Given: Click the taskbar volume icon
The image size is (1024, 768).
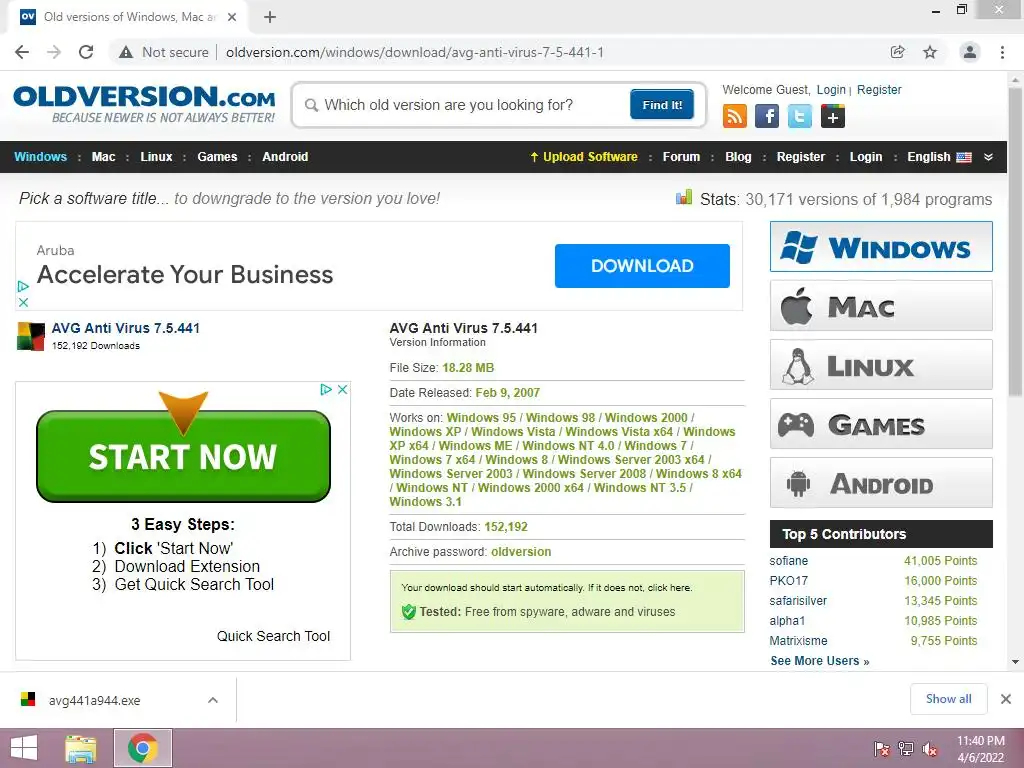Looking at the screenshot, I should (x=930, y=749).
